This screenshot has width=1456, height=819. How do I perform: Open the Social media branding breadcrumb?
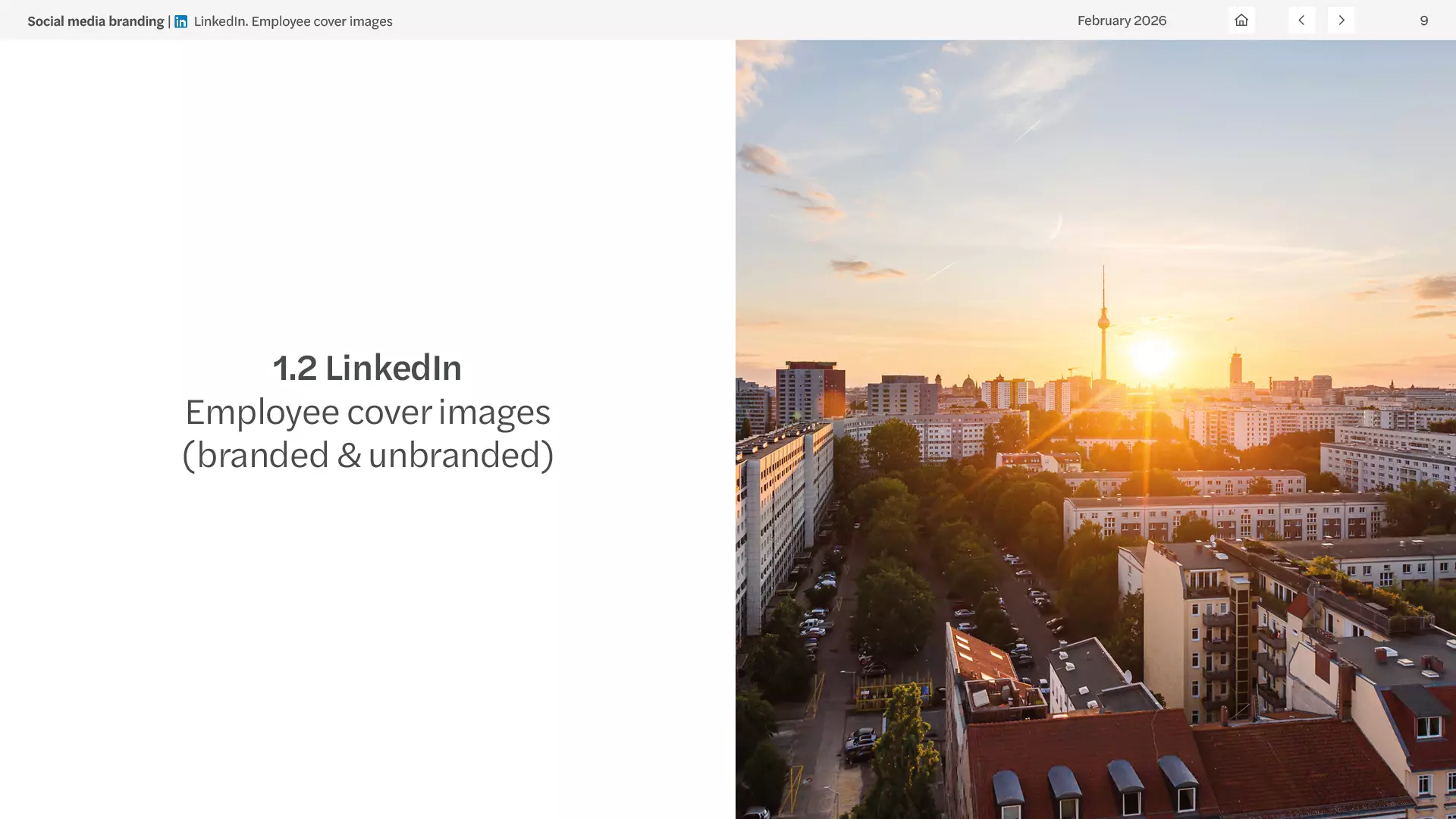(96, 21)
